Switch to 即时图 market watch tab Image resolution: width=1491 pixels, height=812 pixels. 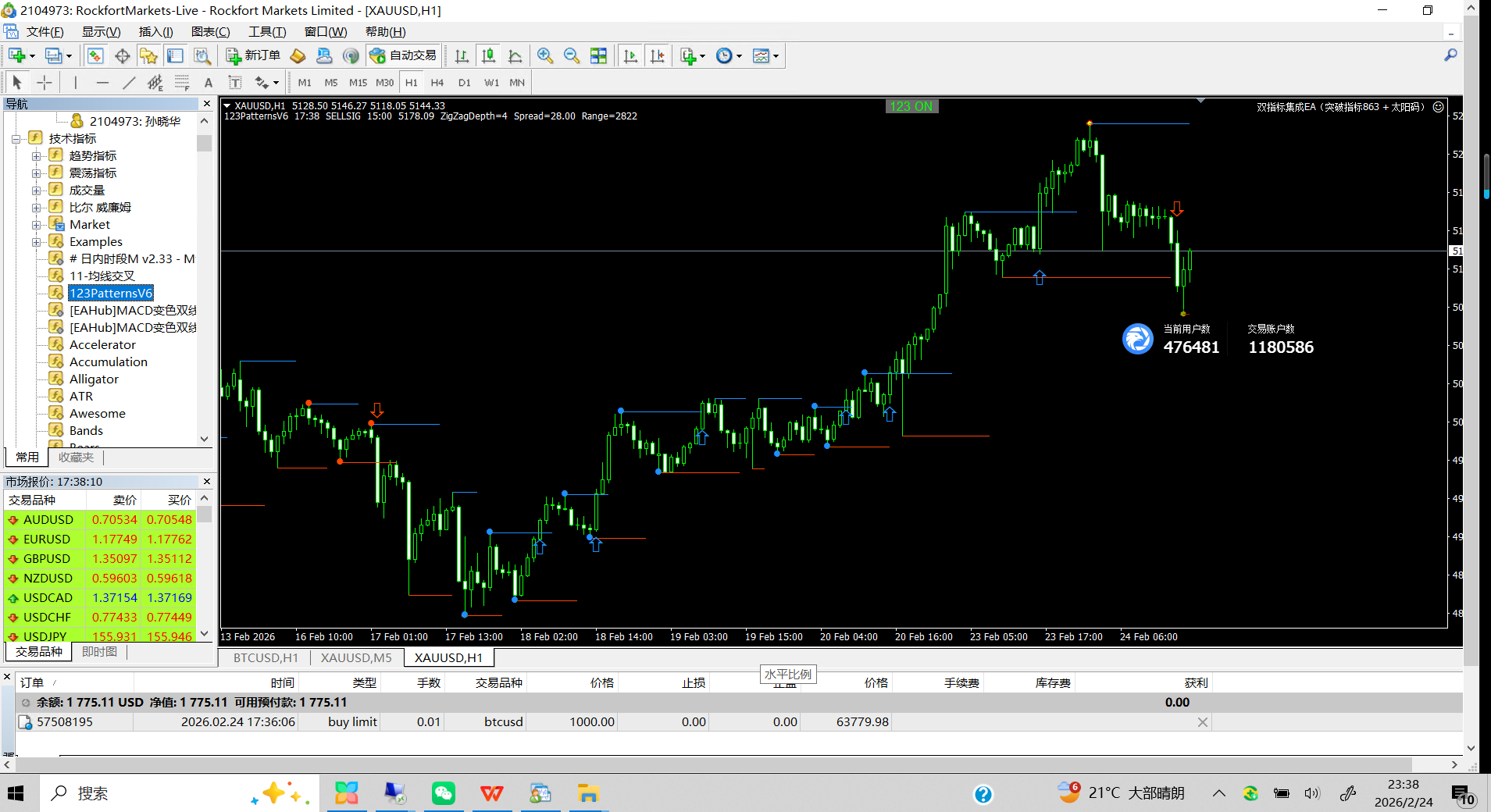tap(99, 652)
